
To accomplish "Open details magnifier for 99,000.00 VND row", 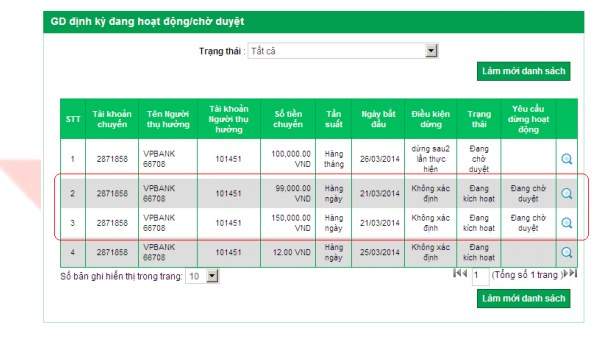I will pos(566,193).
